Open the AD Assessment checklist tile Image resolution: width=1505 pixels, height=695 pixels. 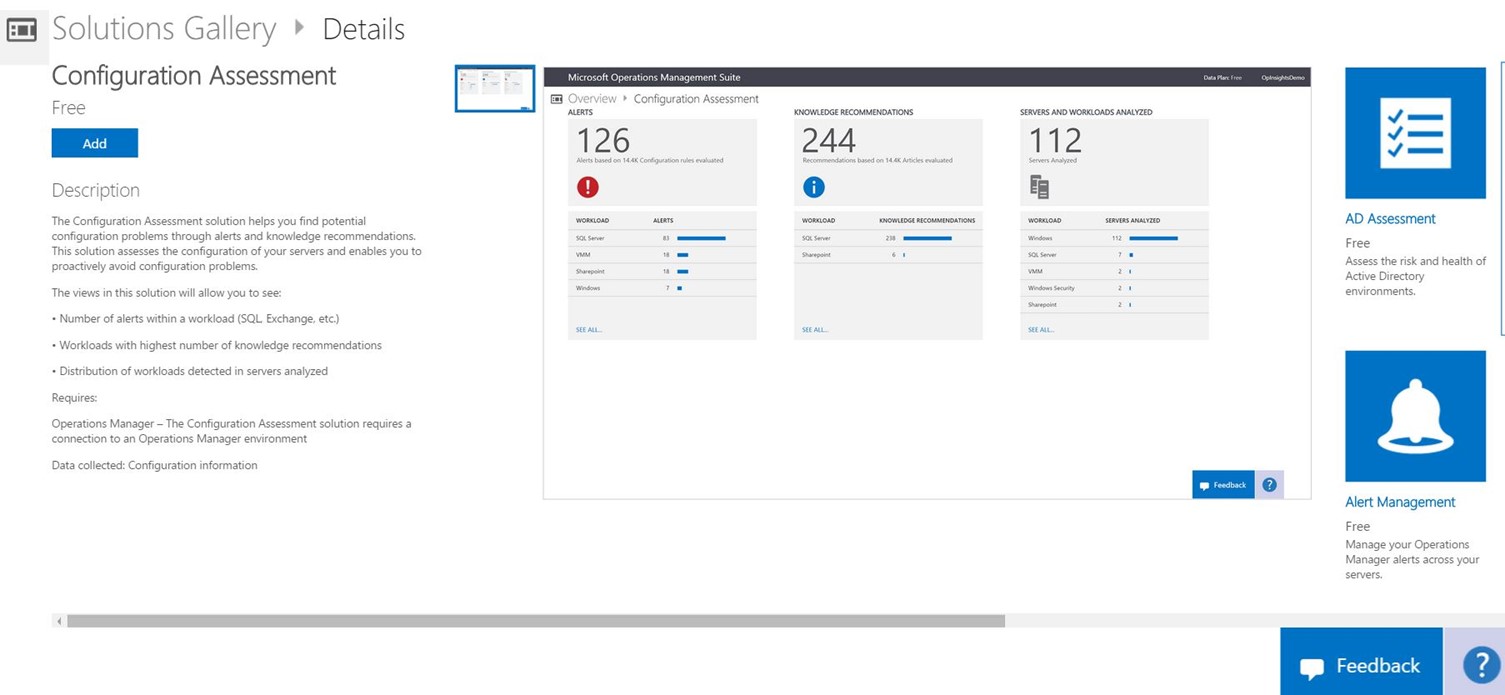(x=1415, y=133)
